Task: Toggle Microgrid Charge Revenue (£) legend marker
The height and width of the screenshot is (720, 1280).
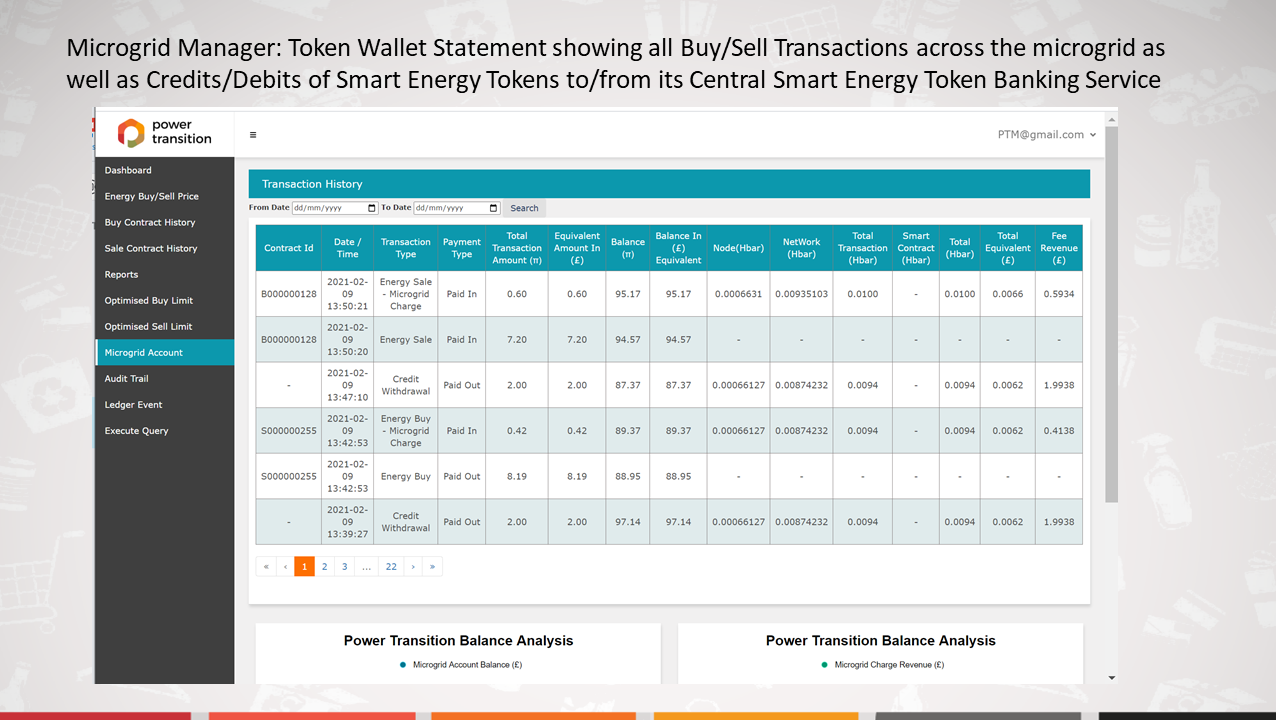Action: click(824, 664)
